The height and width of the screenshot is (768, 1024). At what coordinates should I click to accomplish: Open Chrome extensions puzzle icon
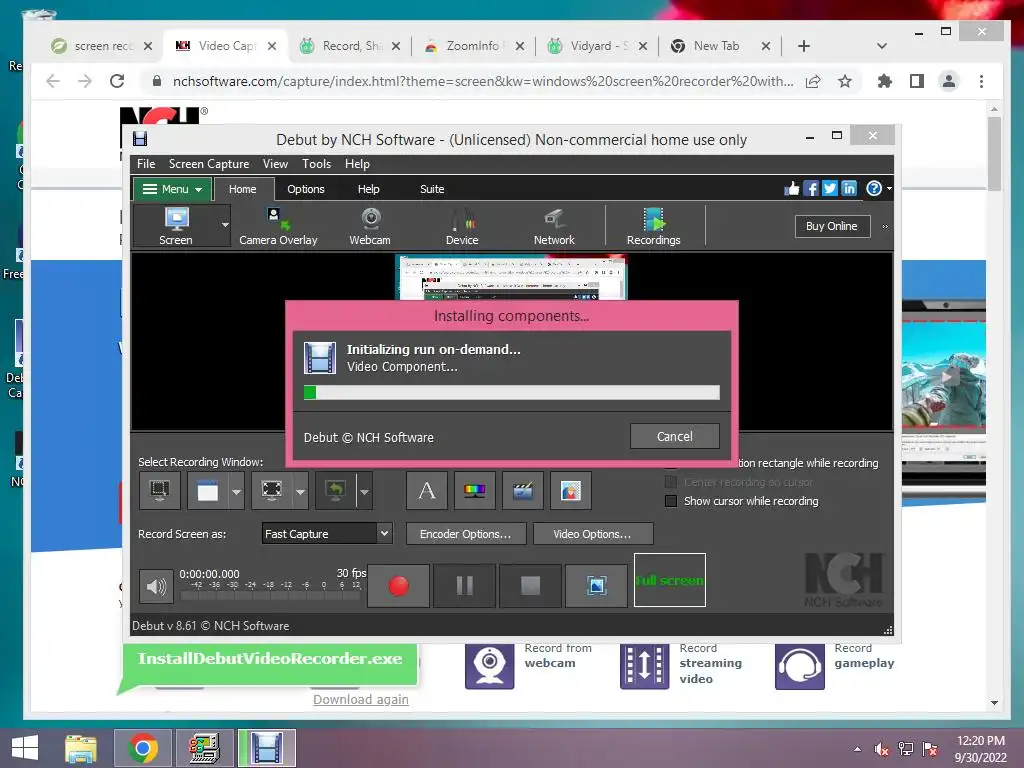coord(884,82)
